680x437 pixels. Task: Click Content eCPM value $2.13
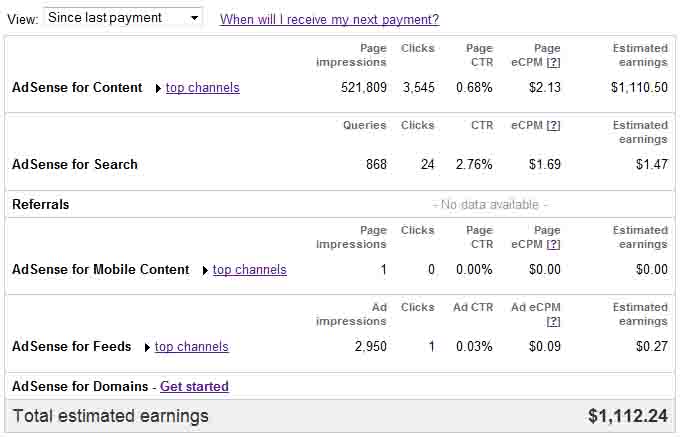point(545,88)
